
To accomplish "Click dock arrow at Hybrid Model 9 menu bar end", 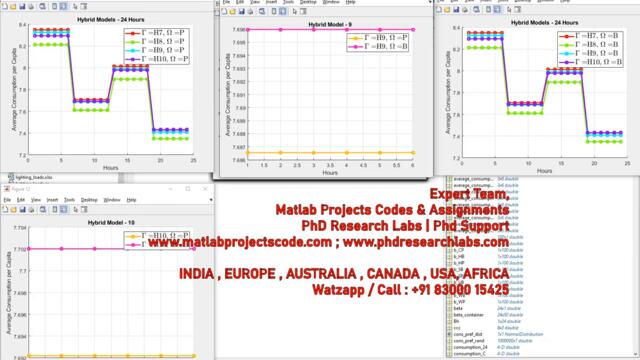I will pyautogui.click(x=430, y=2).
